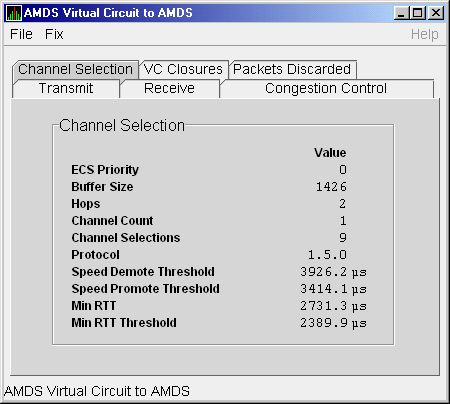Screen dimensions: 450x404
Task: Close the AMDS Virtual Circuit window
Action: [436, 13]
